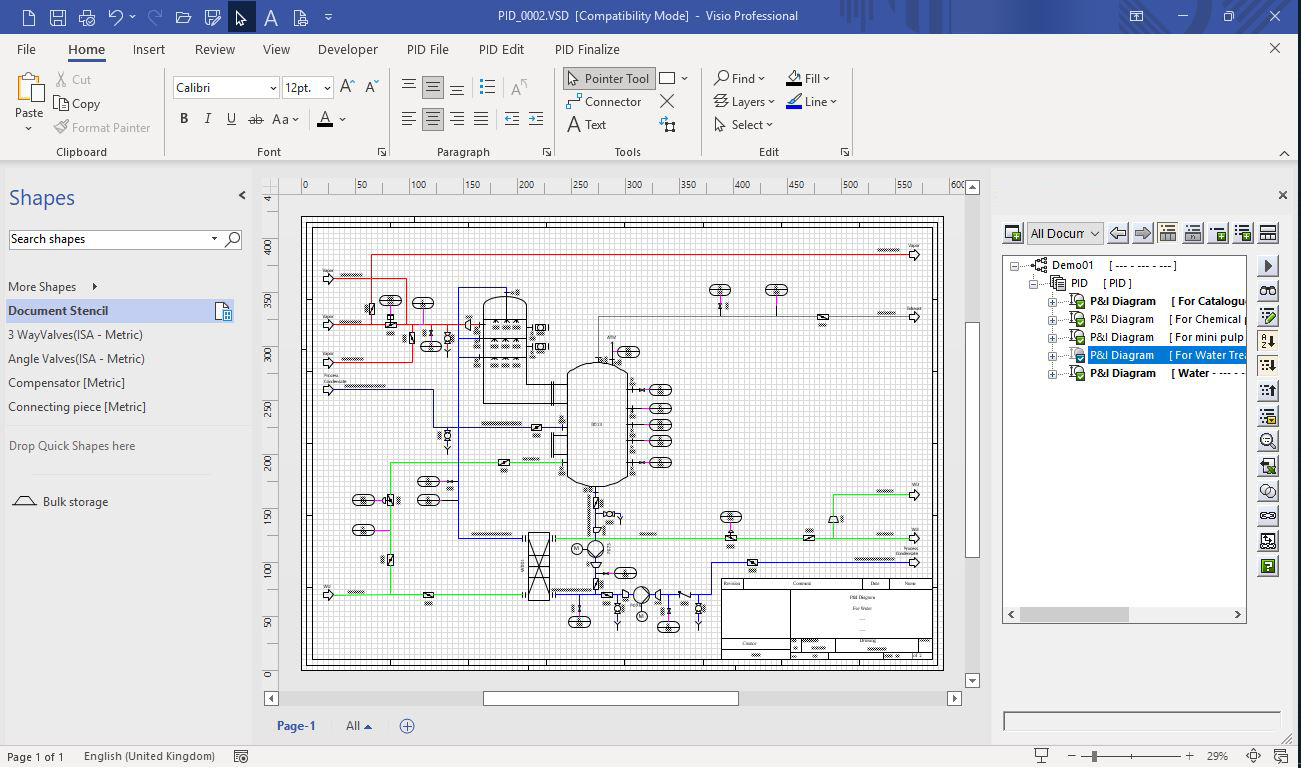This screenshot has height=768, width=1301.
Task: Toggle bold formatting in the Font group
Action: 184,118
